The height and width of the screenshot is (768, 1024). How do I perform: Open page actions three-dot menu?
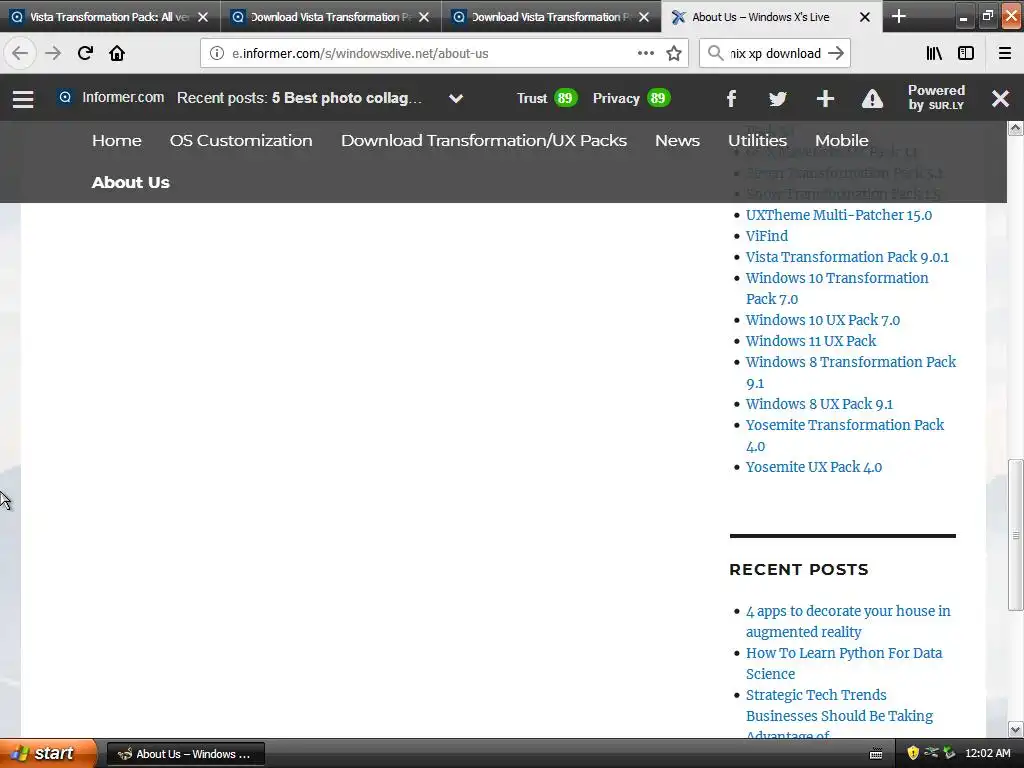point(645,53)
